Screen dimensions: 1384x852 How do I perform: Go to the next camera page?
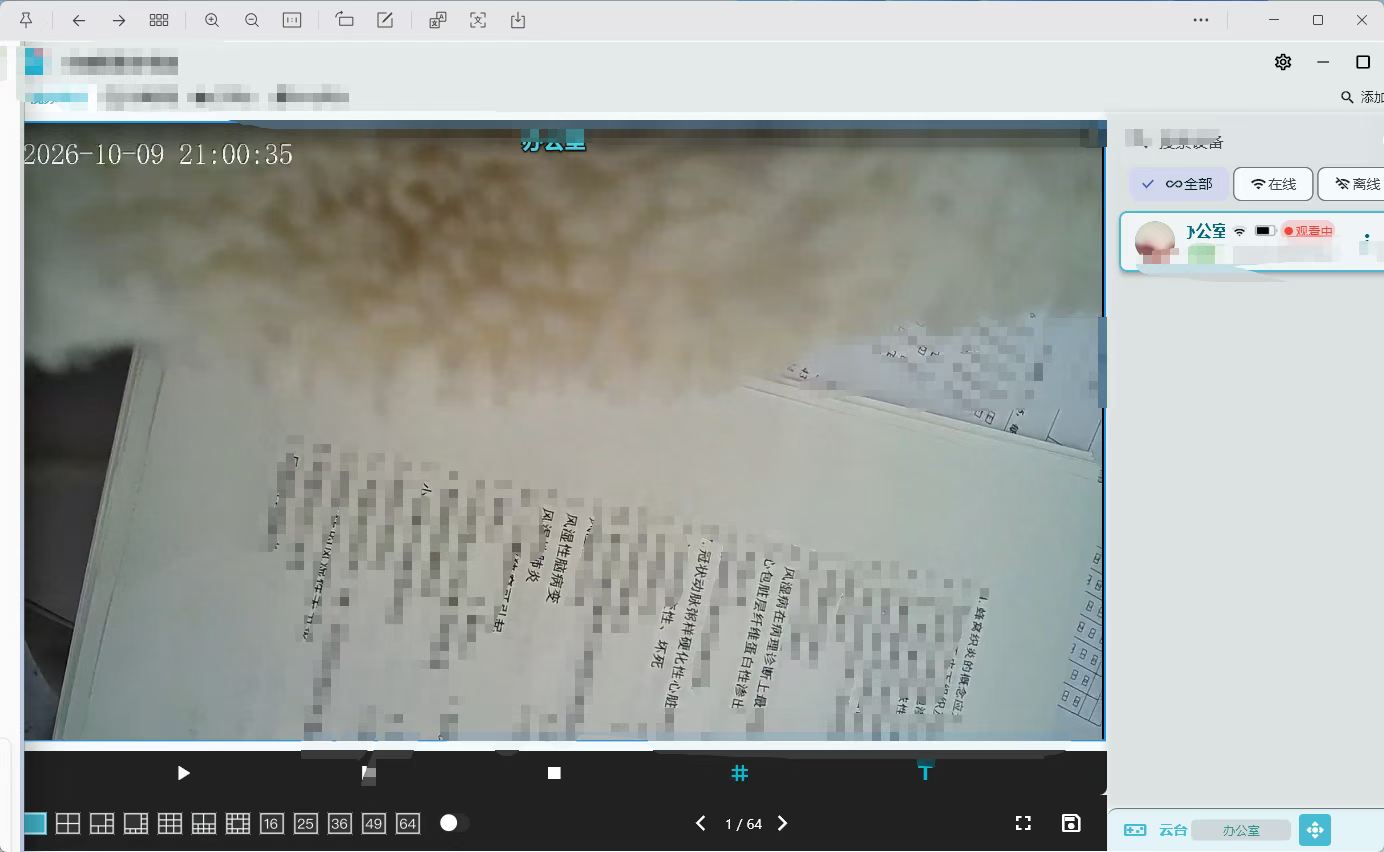(x=783, y=823)
